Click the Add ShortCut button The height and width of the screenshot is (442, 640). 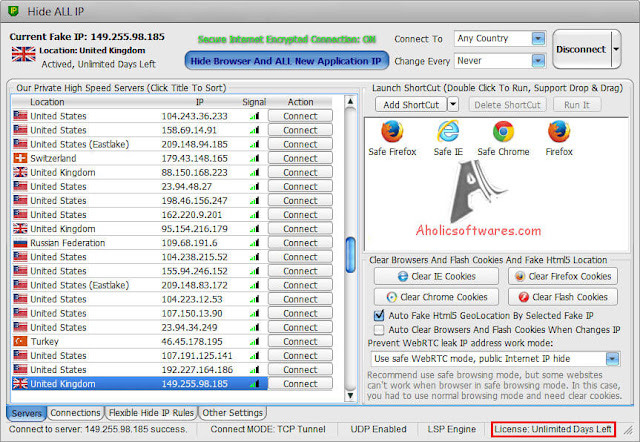tap(411, 104)
